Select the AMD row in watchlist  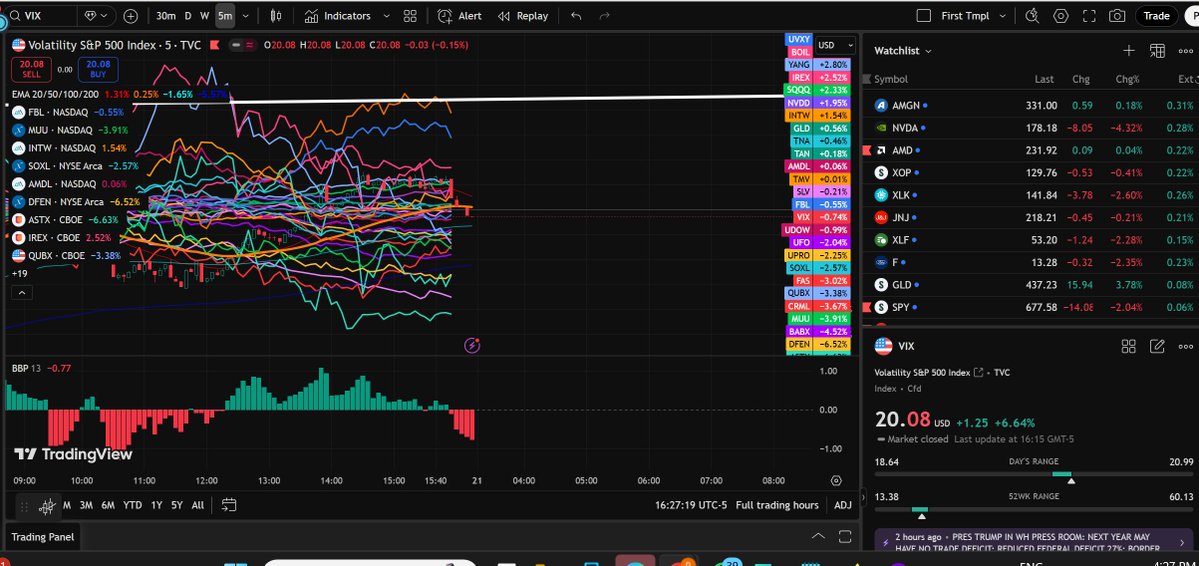[1029, 151]
